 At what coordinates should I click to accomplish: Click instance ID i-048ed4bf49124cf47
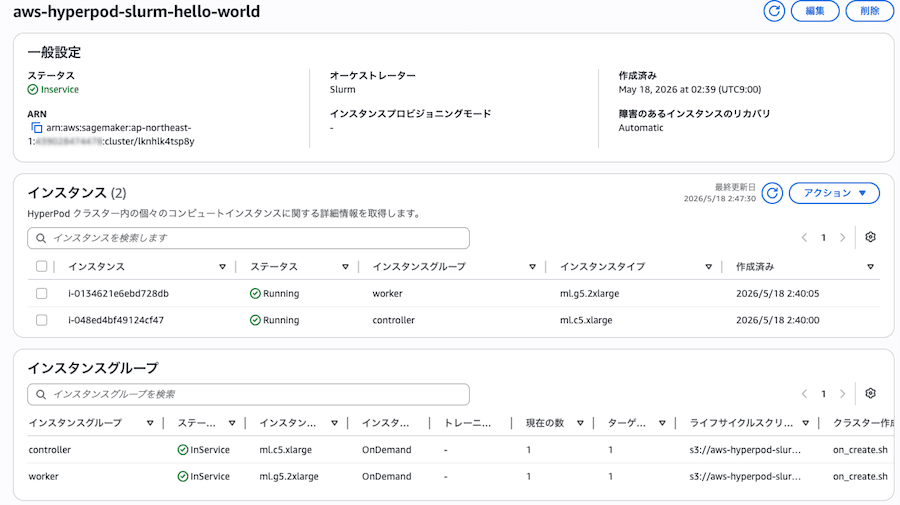116,320
